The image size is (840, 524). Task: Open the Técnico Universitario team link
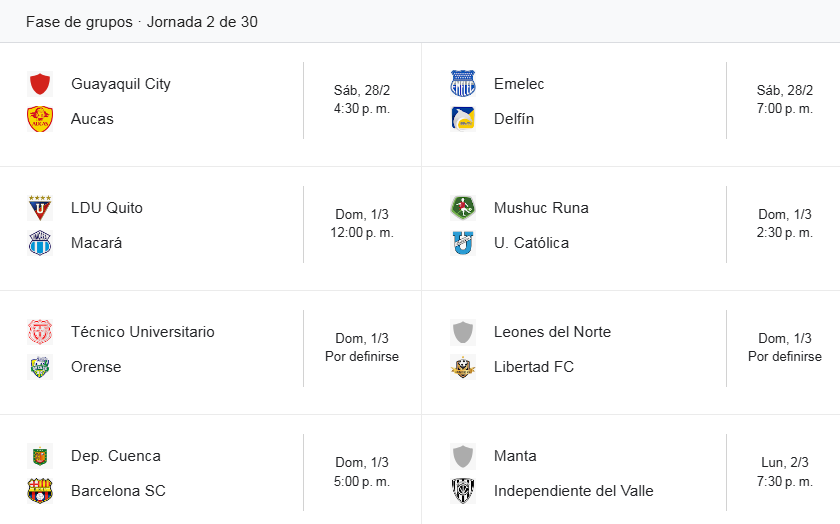[143, 332]
